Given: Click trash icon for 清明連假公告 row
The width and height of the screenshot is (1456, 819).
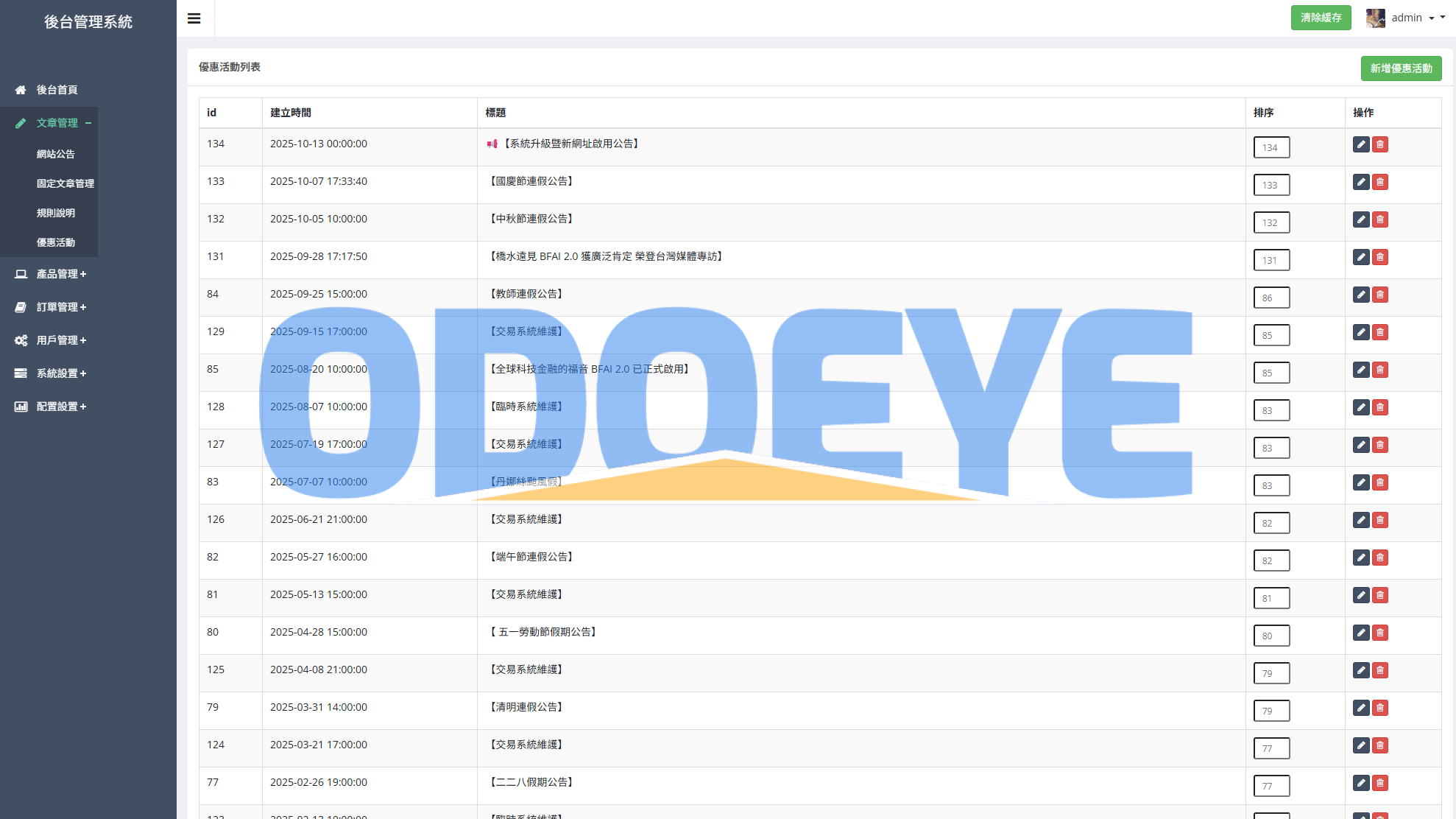Looking at the screenshot, I should (1380, 708).
